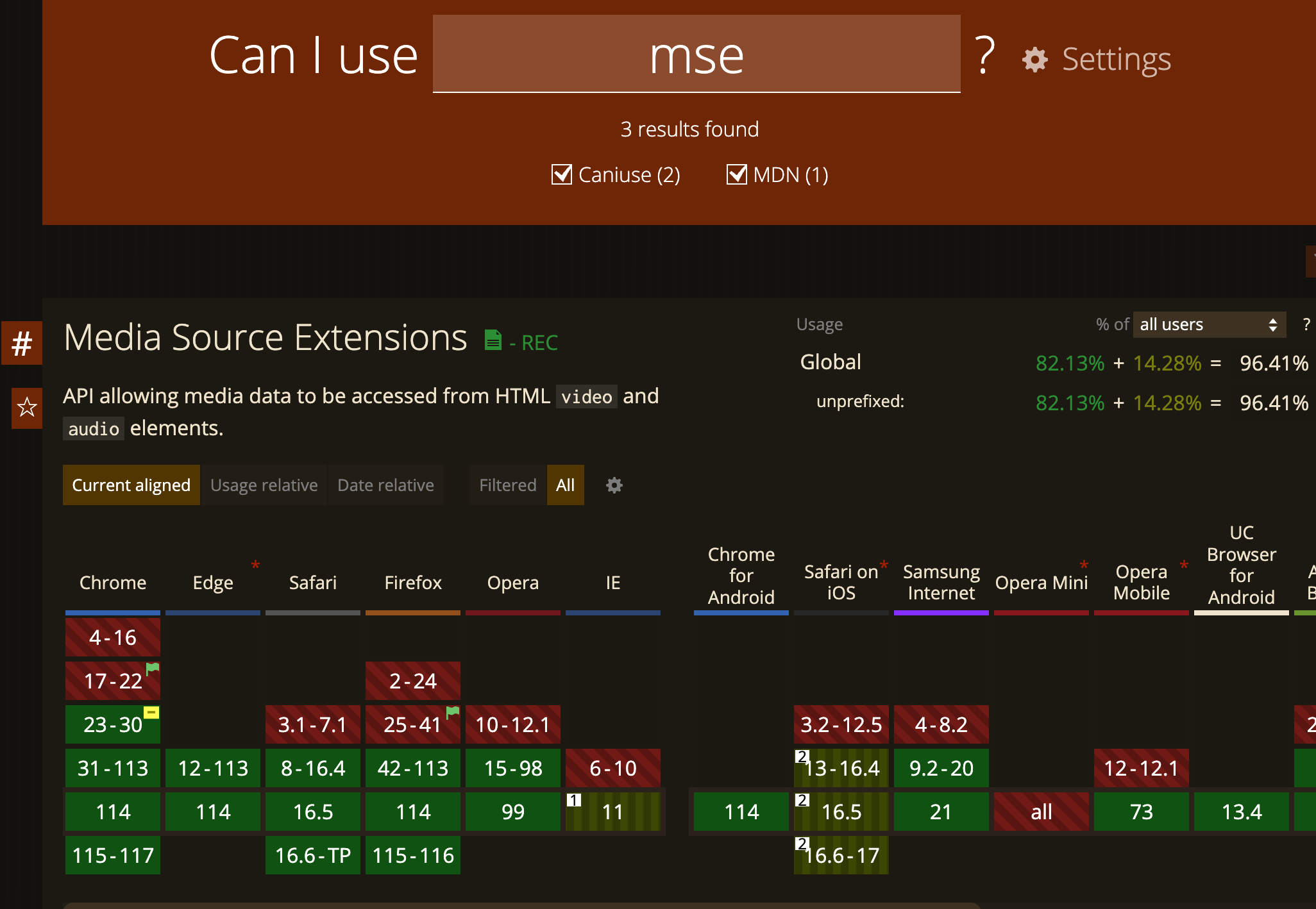Select the All browsers option
Image resolution: width=1316 pixels, height=909 pixels.
565,485
